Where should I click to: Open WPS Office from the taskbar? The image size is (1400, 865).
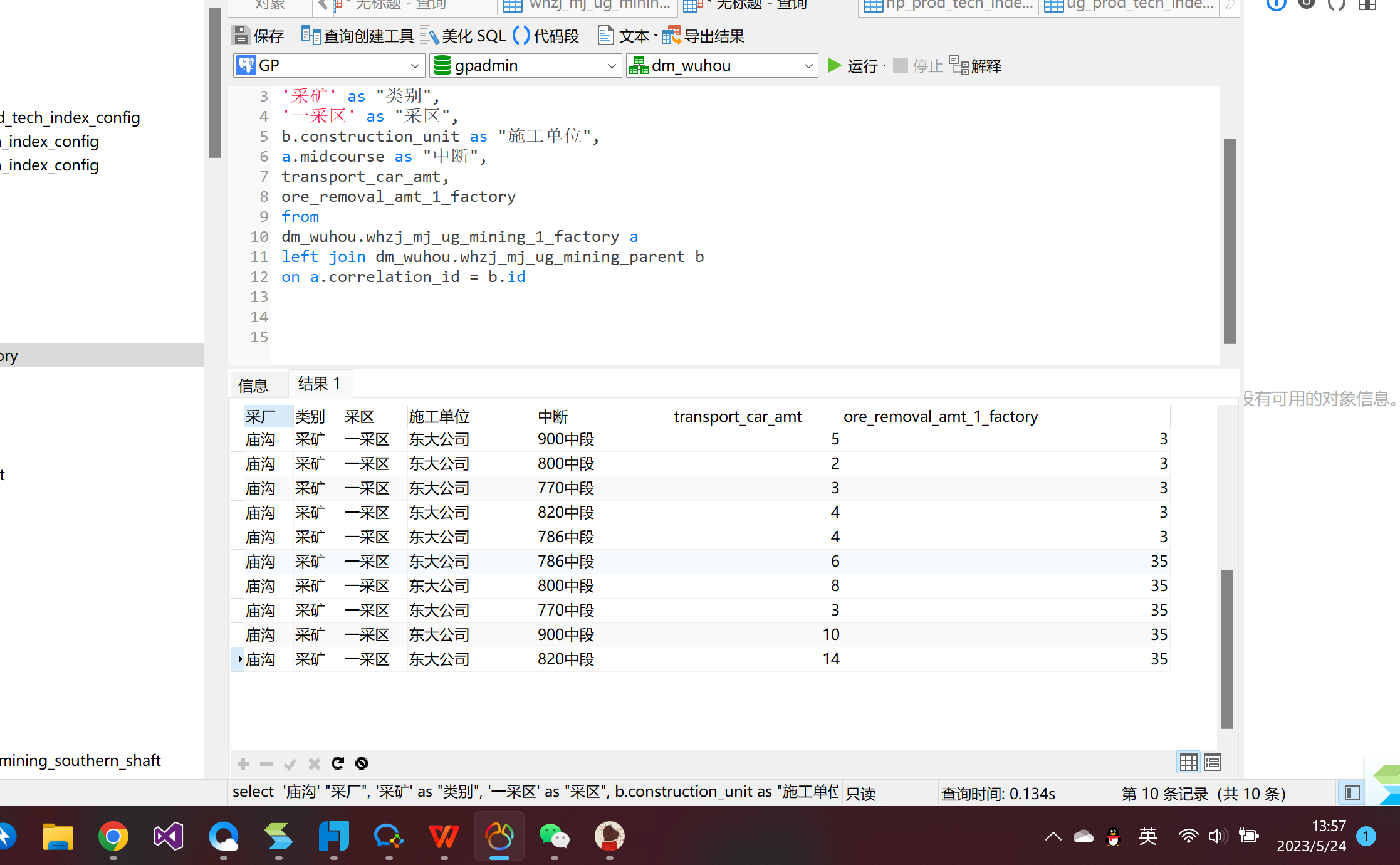[x=444, y=836]
